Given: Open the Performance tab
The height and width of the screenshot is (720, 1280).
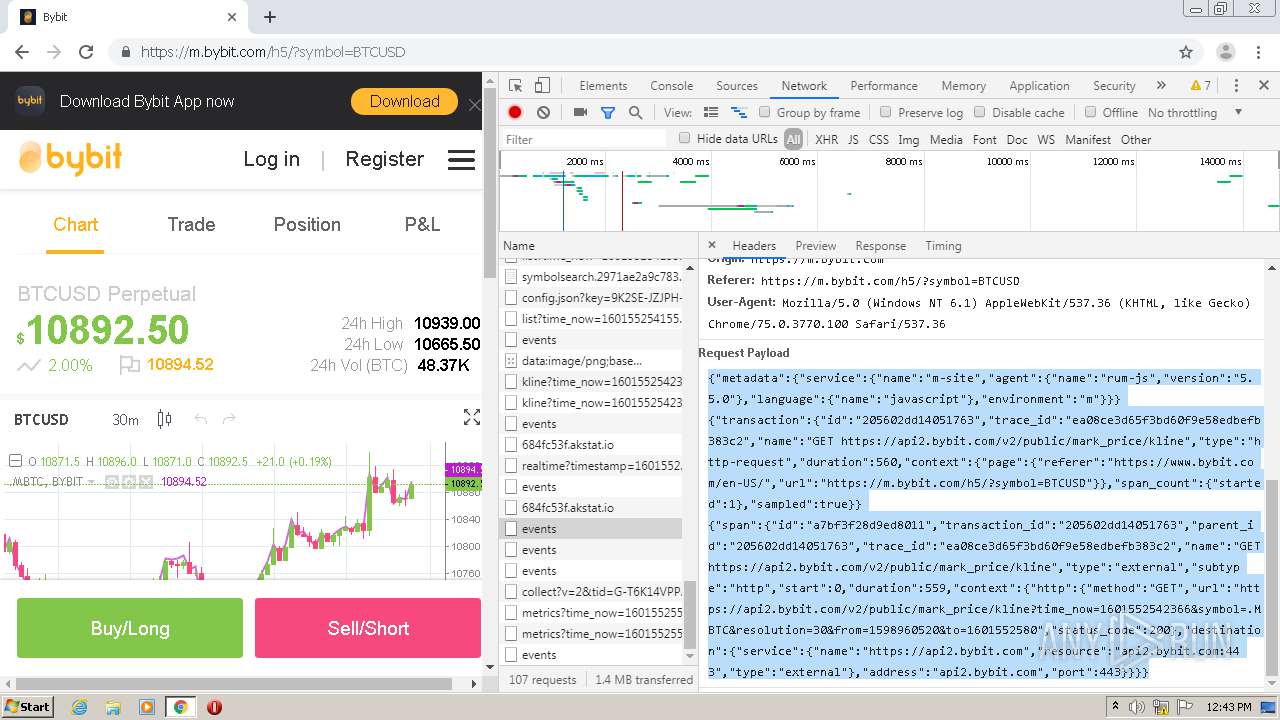Looking at the screenshot, I should coord(884,86).
